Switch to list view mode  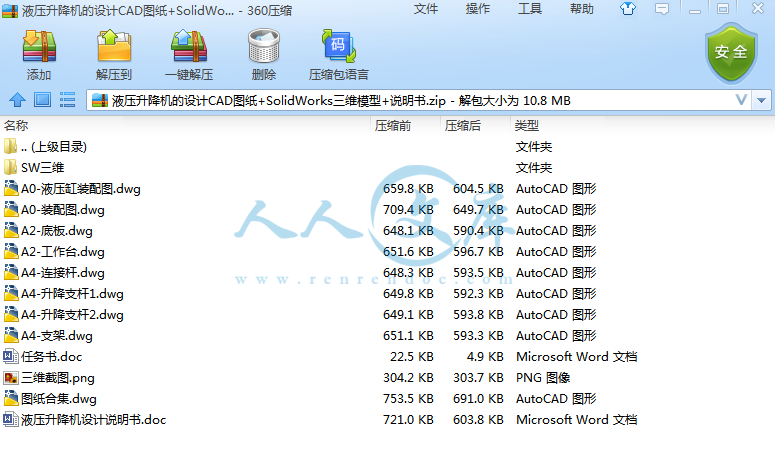(67, 100)
